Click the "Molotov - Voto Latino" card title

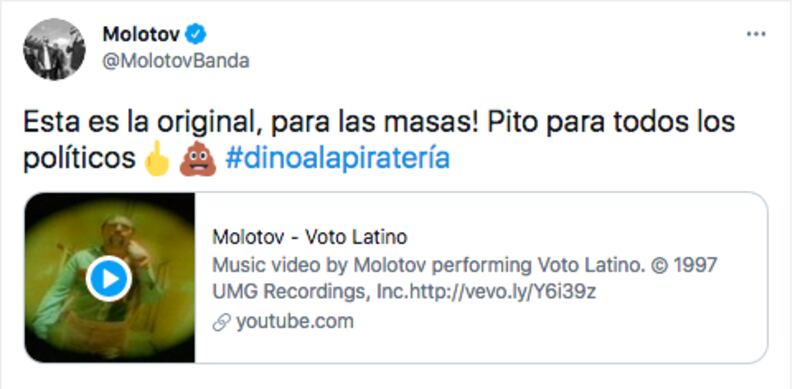tap(310, 237)
